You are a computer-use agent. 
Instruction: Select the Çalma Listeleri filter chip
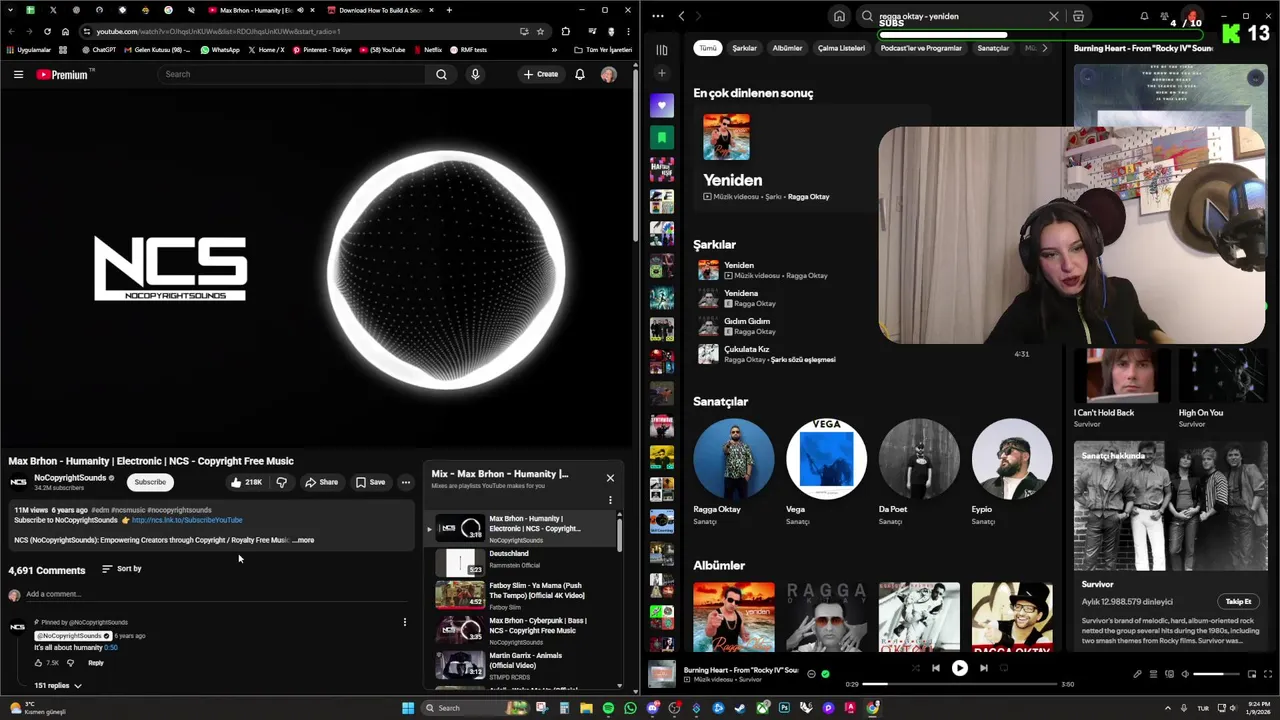pyautogui.click(x=841, y=48)
